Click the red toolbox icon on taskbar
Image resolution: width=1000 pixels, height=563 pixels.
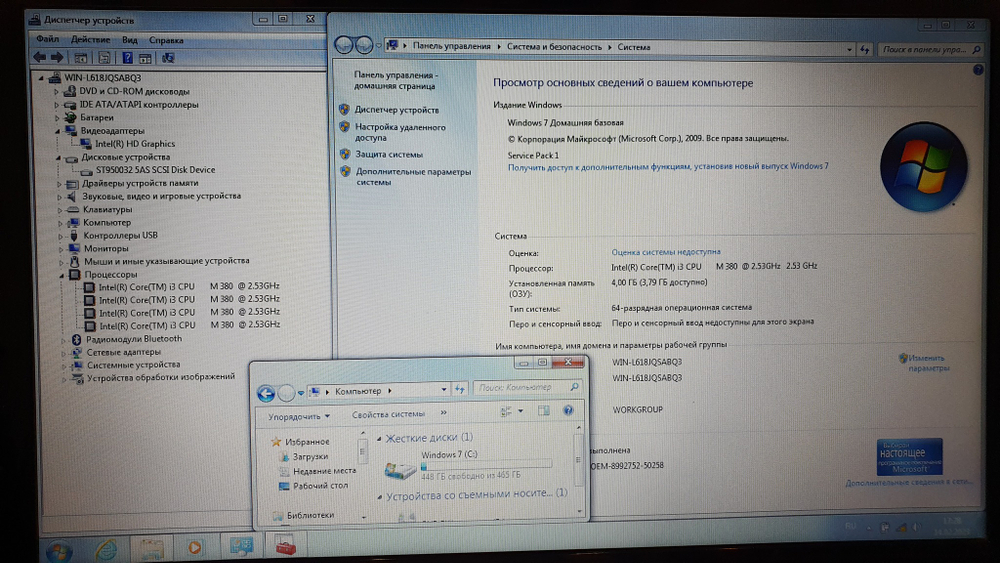pyautogui.click(x=286, y=546)
